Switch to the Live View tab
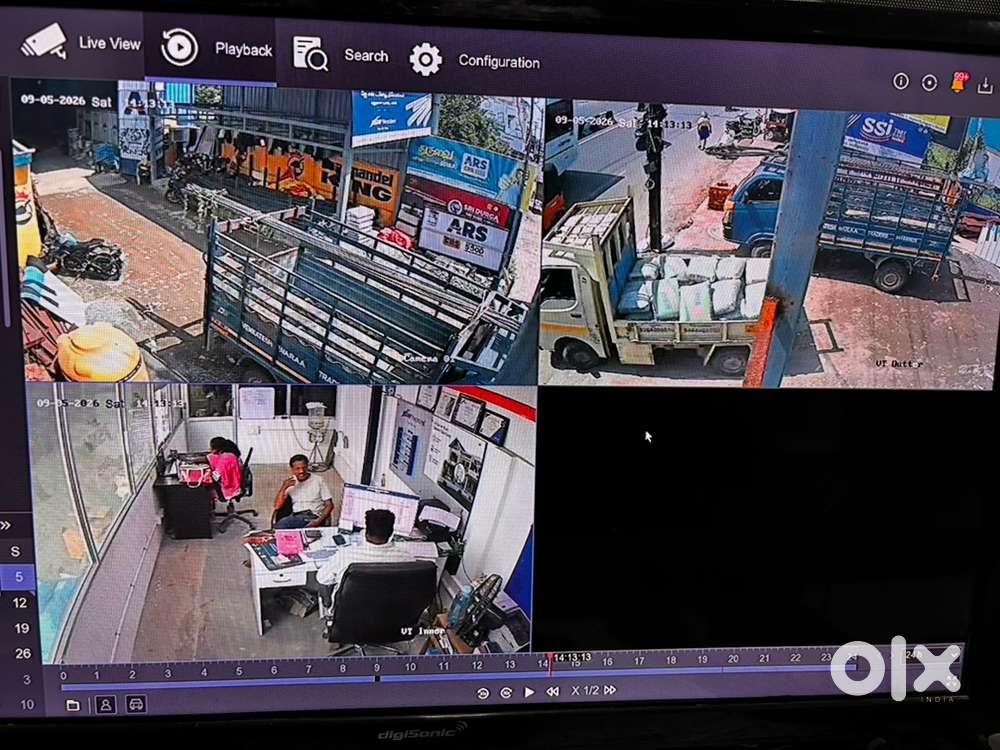 click(80, 43)
